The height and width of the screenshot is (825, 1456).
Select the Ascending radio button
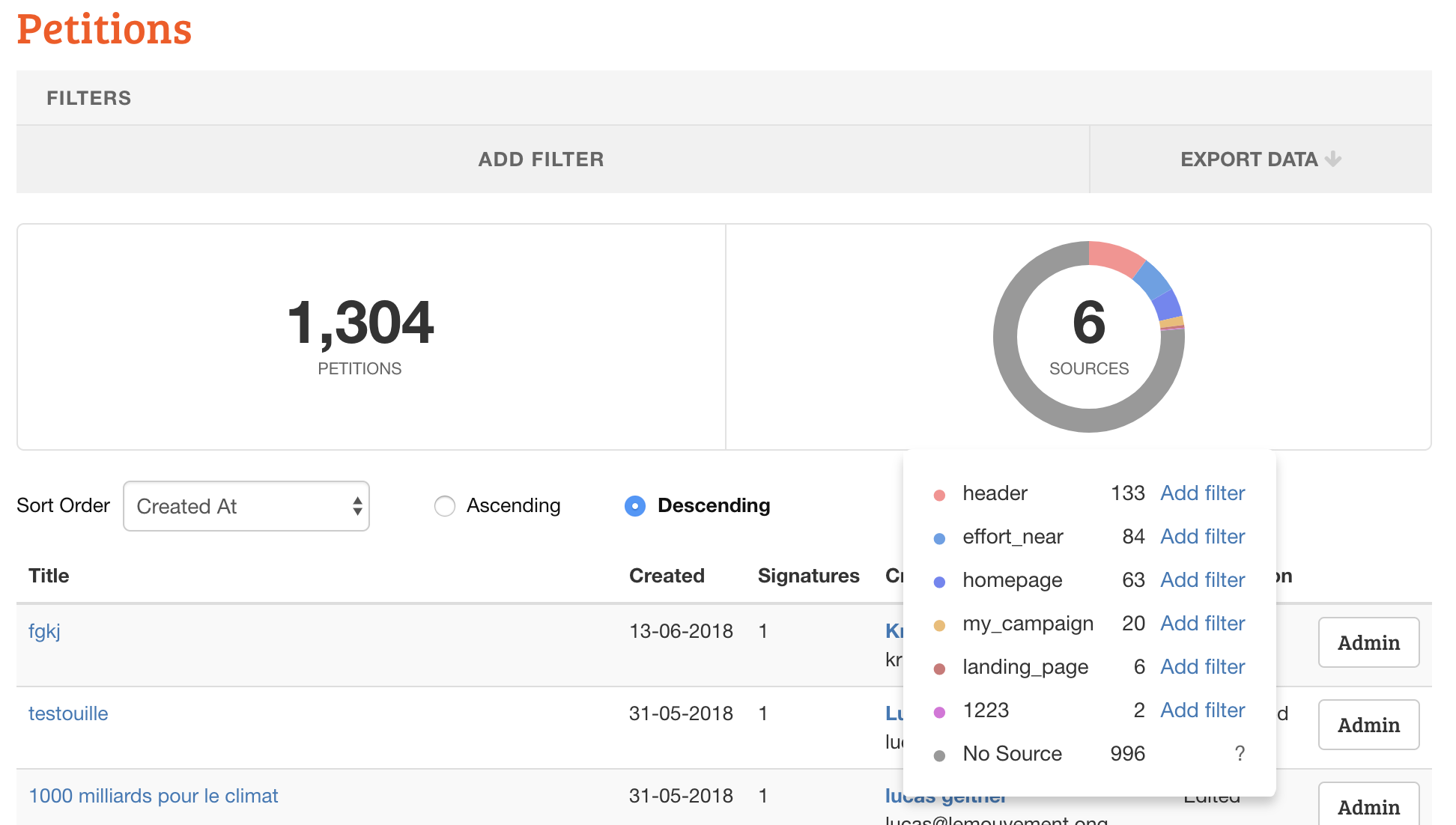coord(445,506)
